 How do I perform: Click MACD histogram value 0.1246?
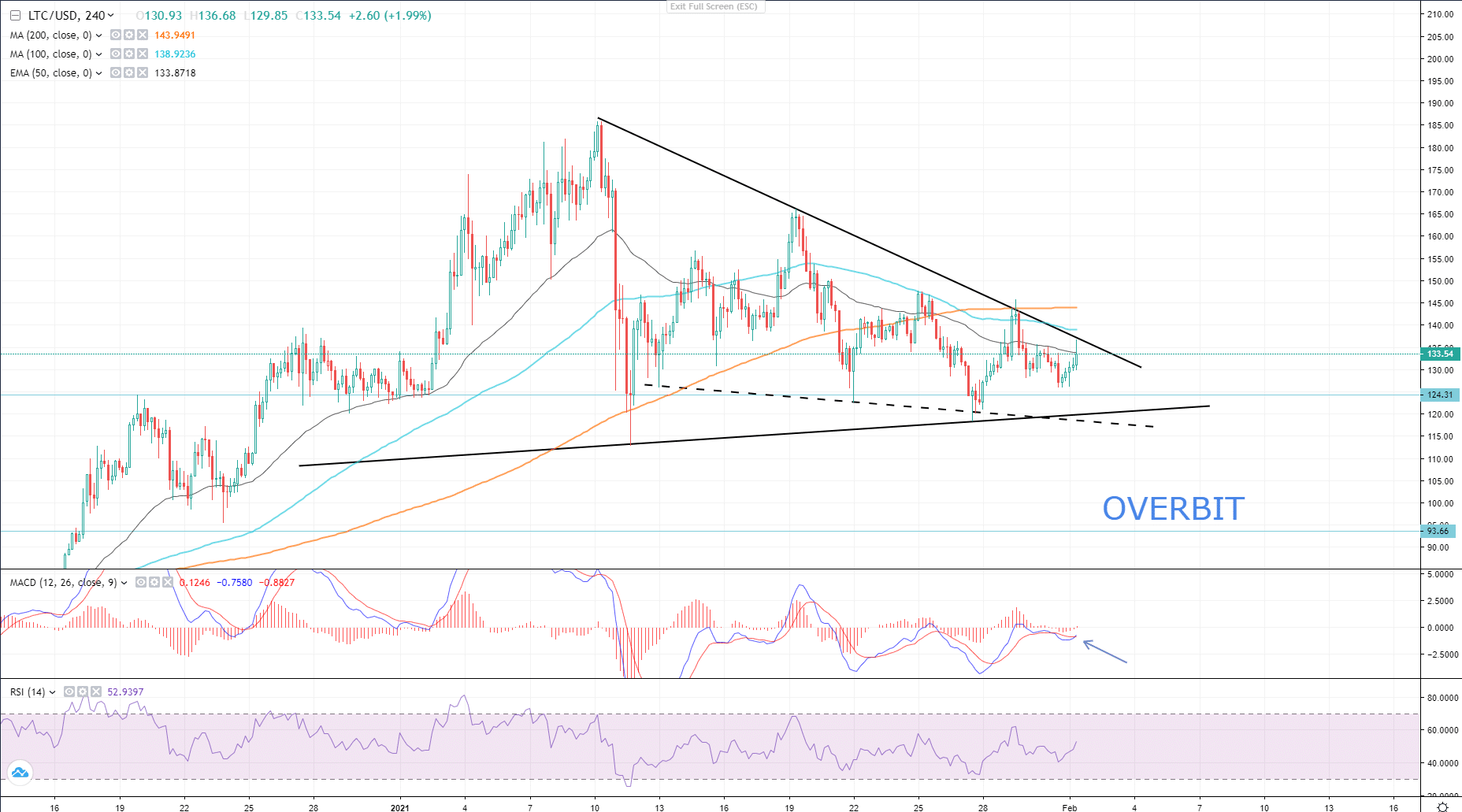click(x=195, y=583)
